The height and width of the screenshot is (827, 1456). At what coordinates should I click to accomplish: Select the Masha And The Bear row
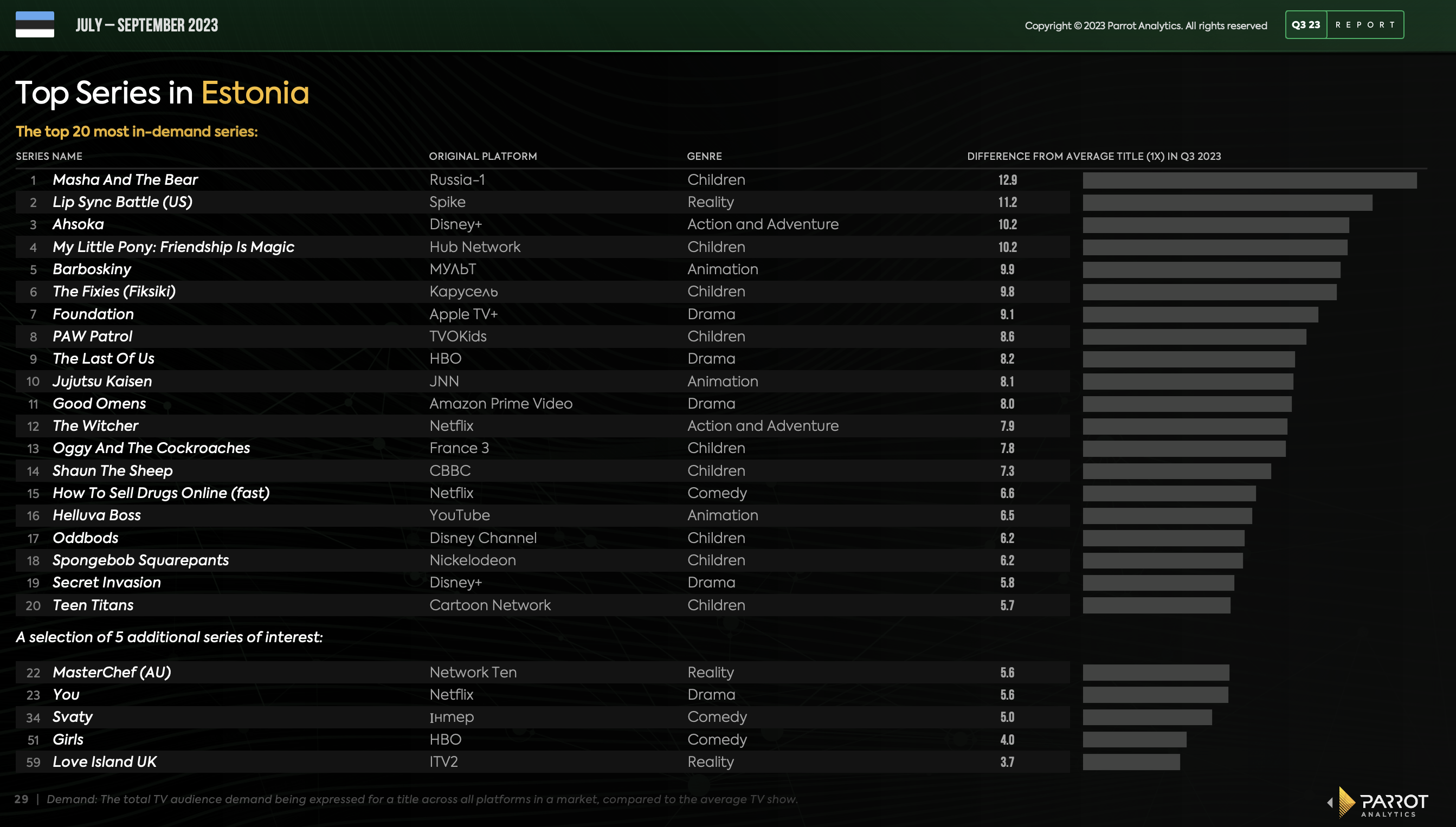pyautogui.click(x=125, y=179)
